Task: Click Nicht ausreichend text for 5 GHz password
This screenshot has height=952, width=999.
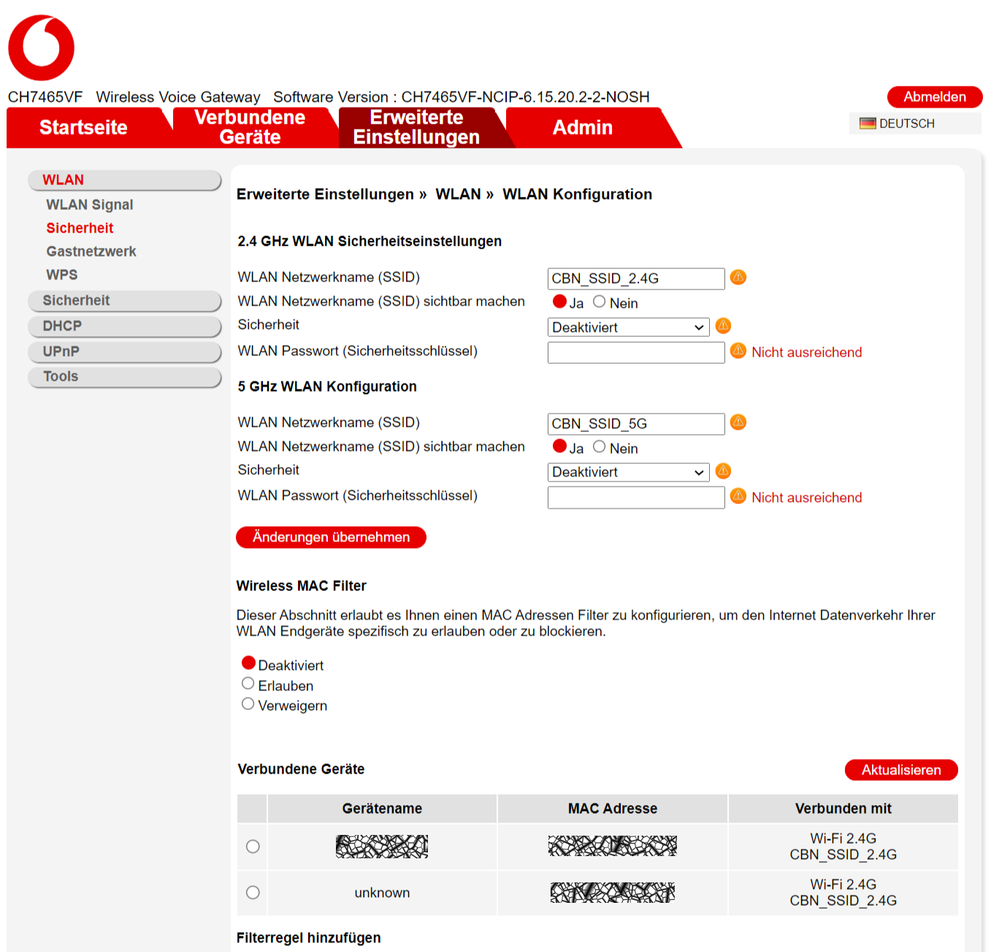Action: [x=807, y=498]
